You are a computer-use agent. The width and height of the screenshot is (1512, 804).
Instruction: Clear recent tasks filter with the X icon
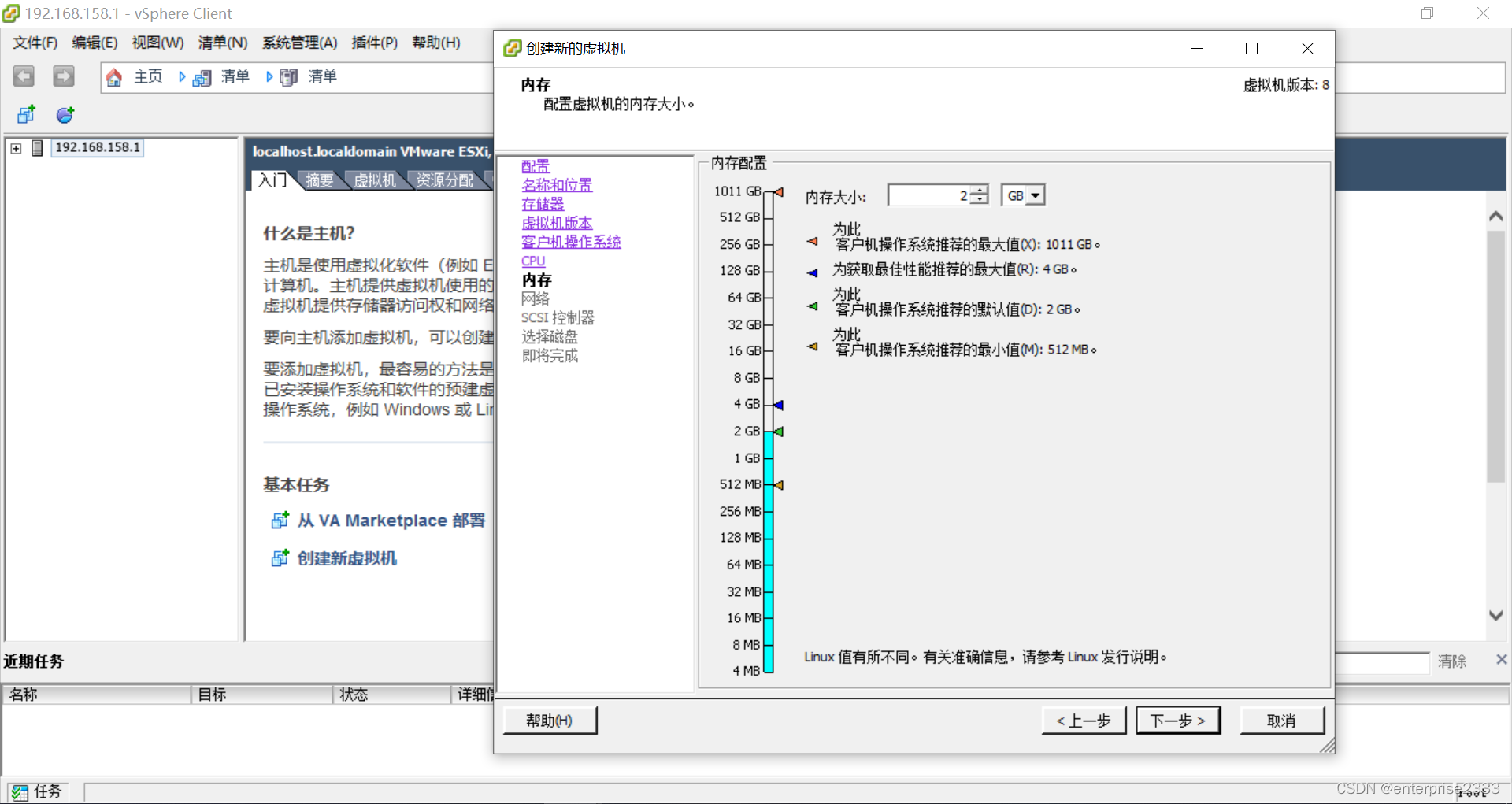point(1502,660)
